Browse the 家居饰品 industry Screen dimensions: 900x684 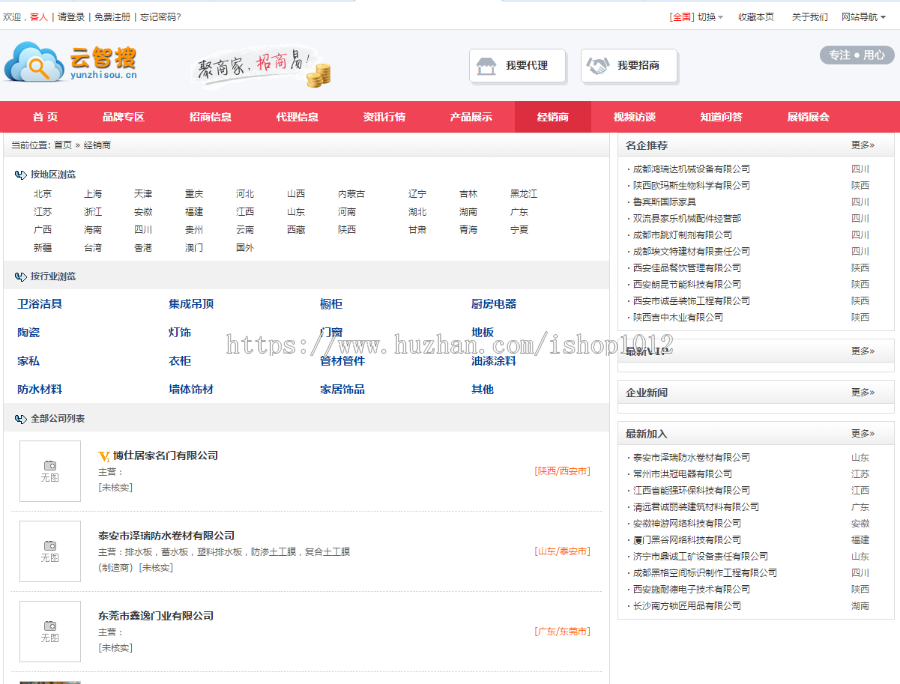pyautogui.click(x=342, y=389)
